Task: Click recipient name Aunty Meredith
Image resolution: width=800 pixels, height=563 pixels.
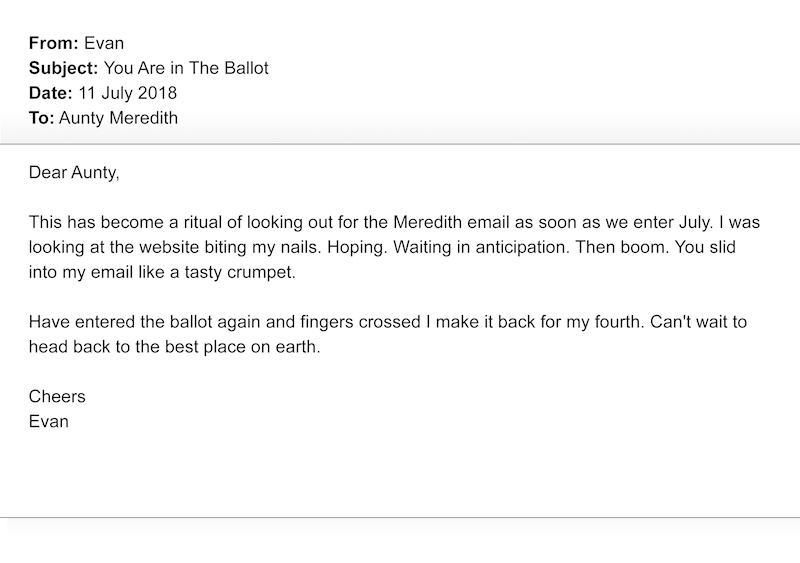Action: 118,118
